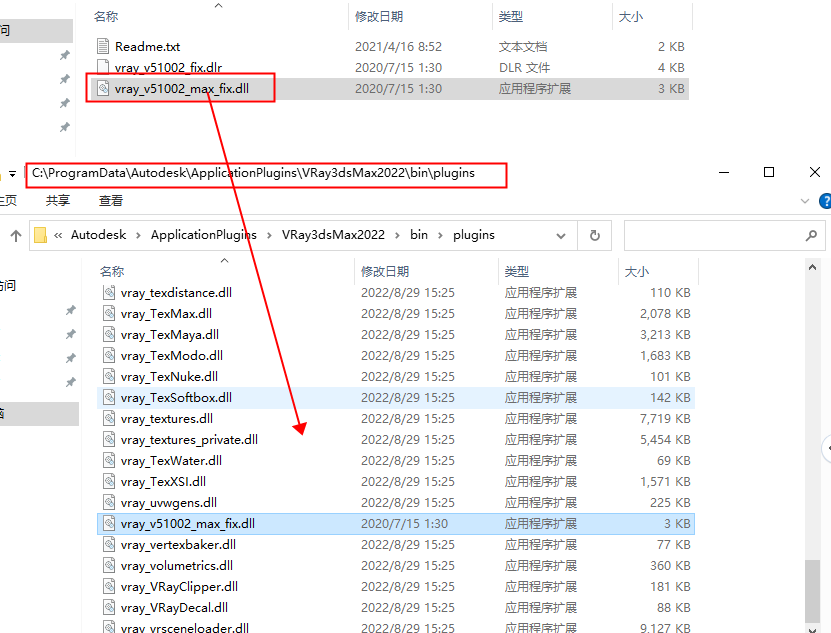The image size is (831, 633).
Task: Click the vray_TexMaya.dll file icon
Action: pos(109,335)
